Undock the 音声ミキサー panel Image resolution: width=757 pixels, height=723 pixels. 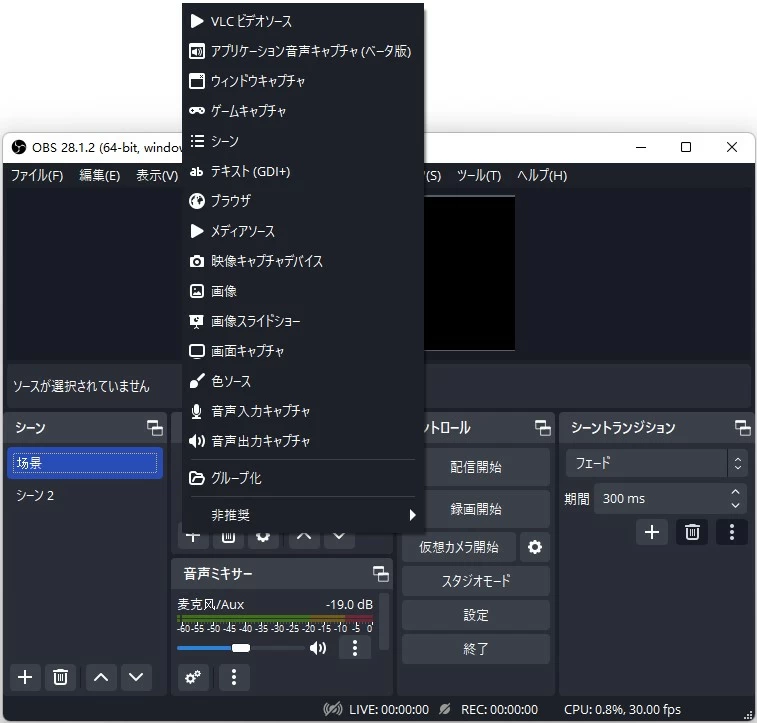coord(380,573)
